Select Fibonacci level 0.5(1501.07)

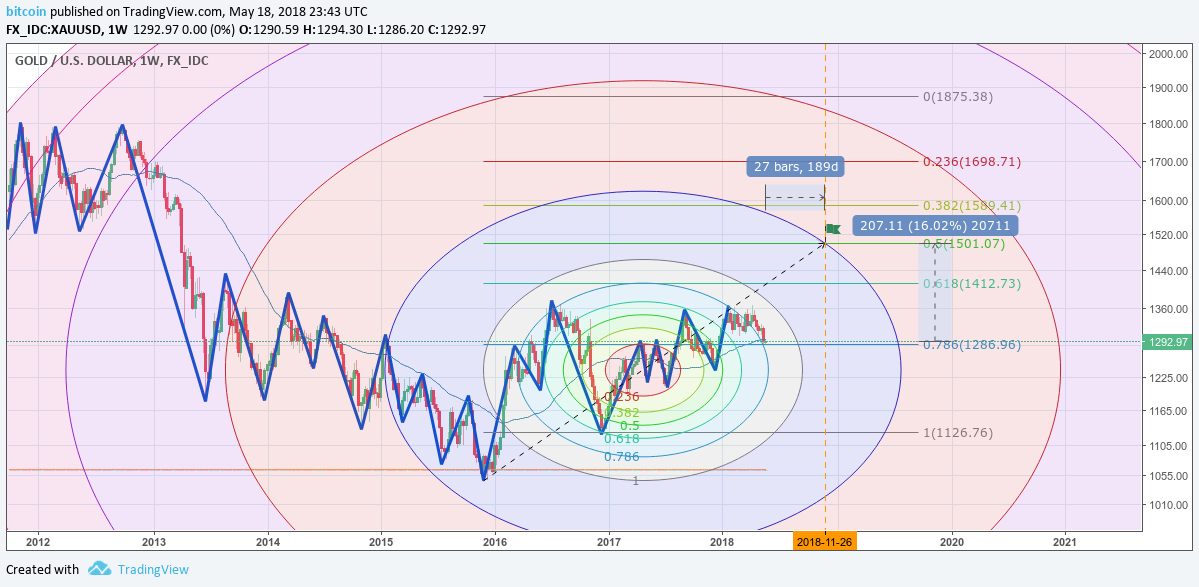963,244
